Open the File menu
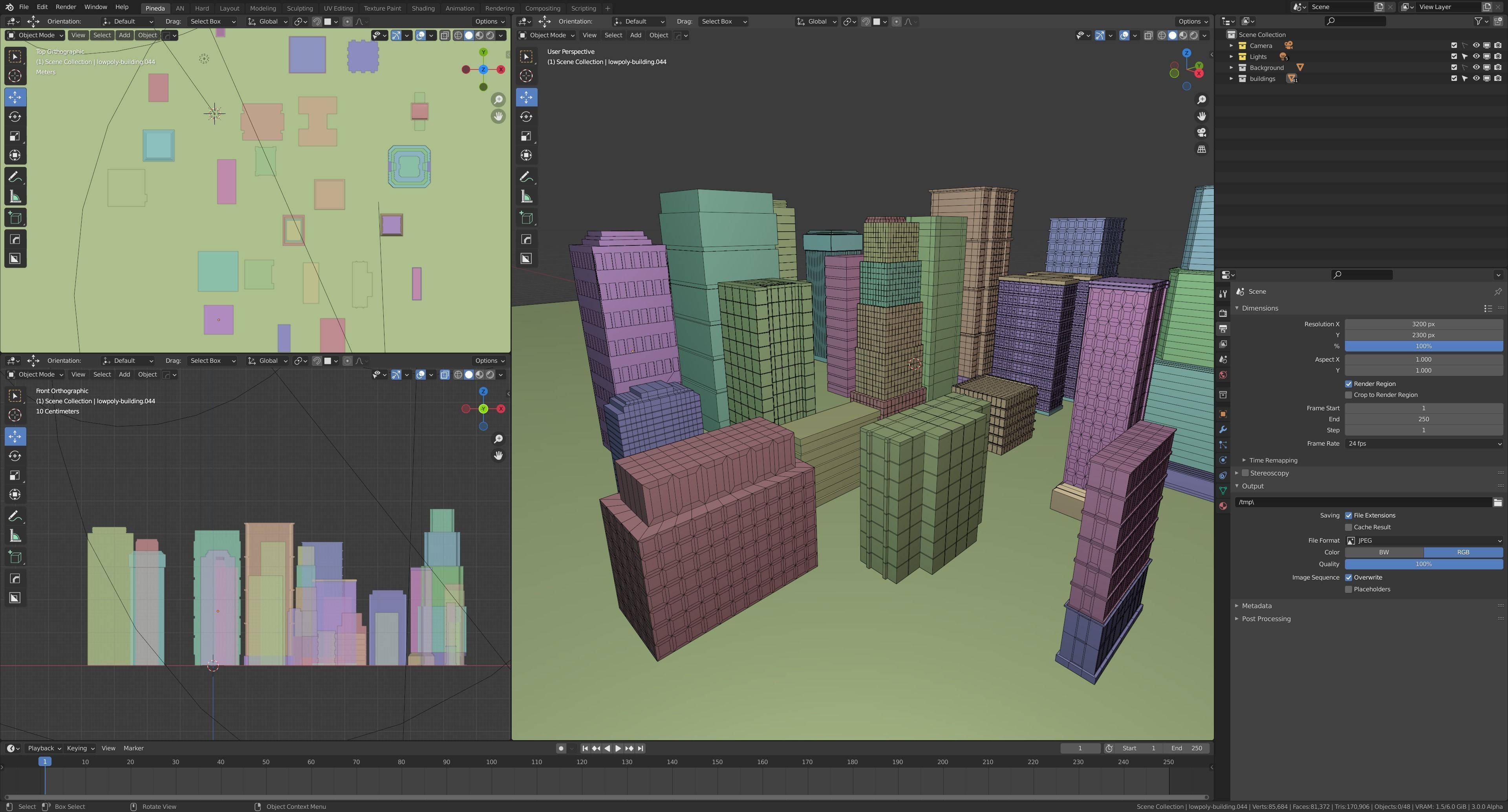The image size is (1508, 812). click(24, 7)
